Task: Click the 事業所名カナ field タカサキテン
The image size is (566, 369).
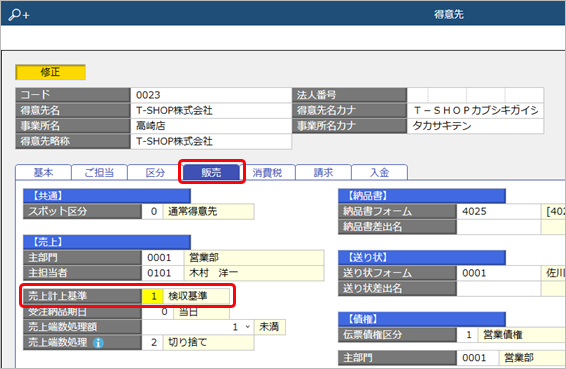Action: click(475, 126)
